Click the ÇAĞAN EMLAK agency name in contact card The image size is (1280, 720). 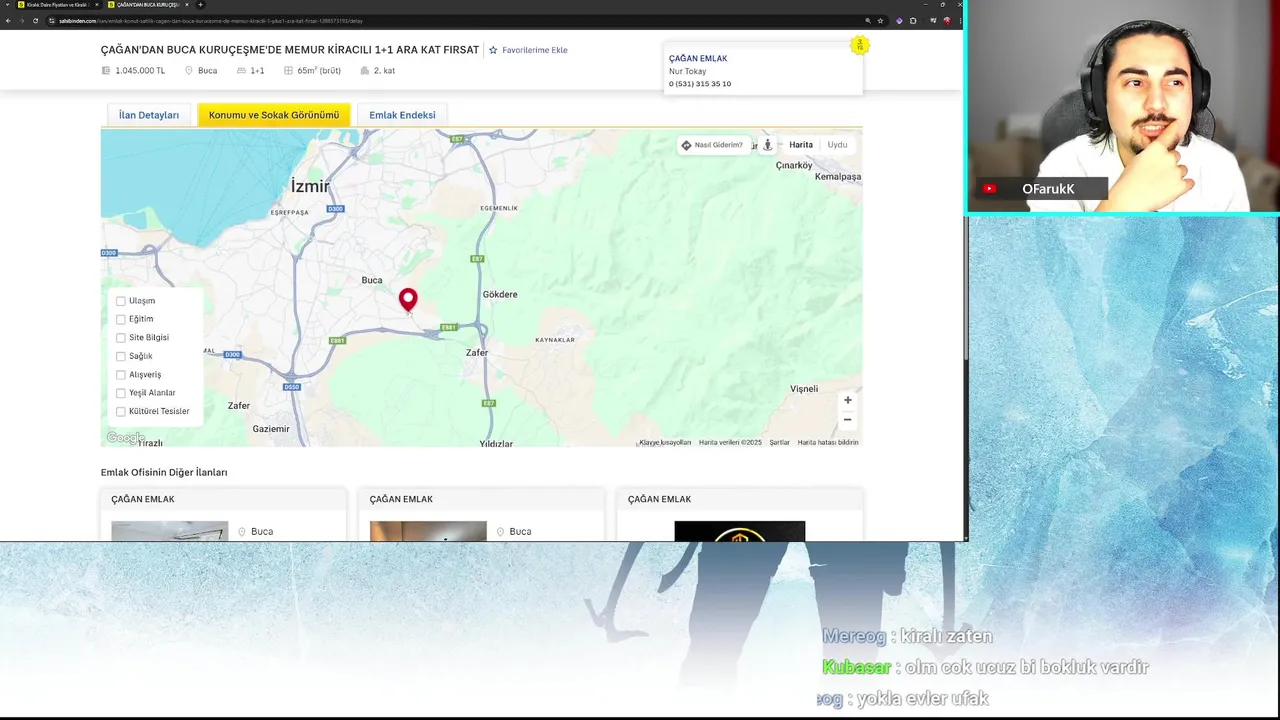(698, 58)
